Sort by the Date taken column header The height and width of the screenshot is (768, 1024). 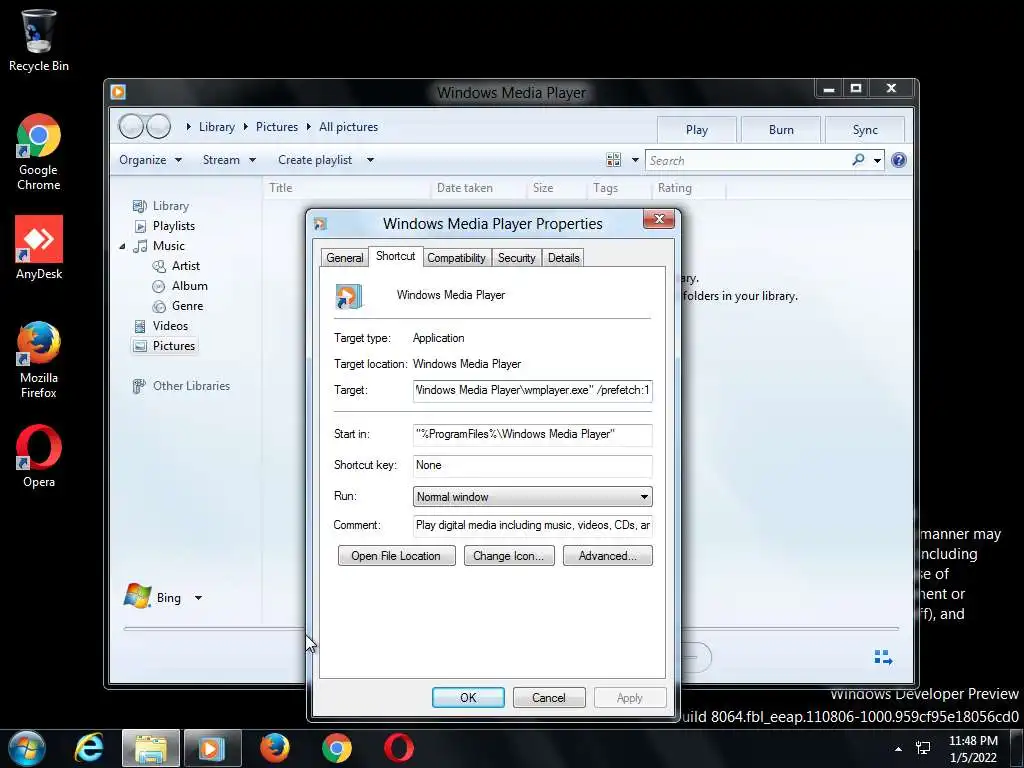(x=465, y=188)
